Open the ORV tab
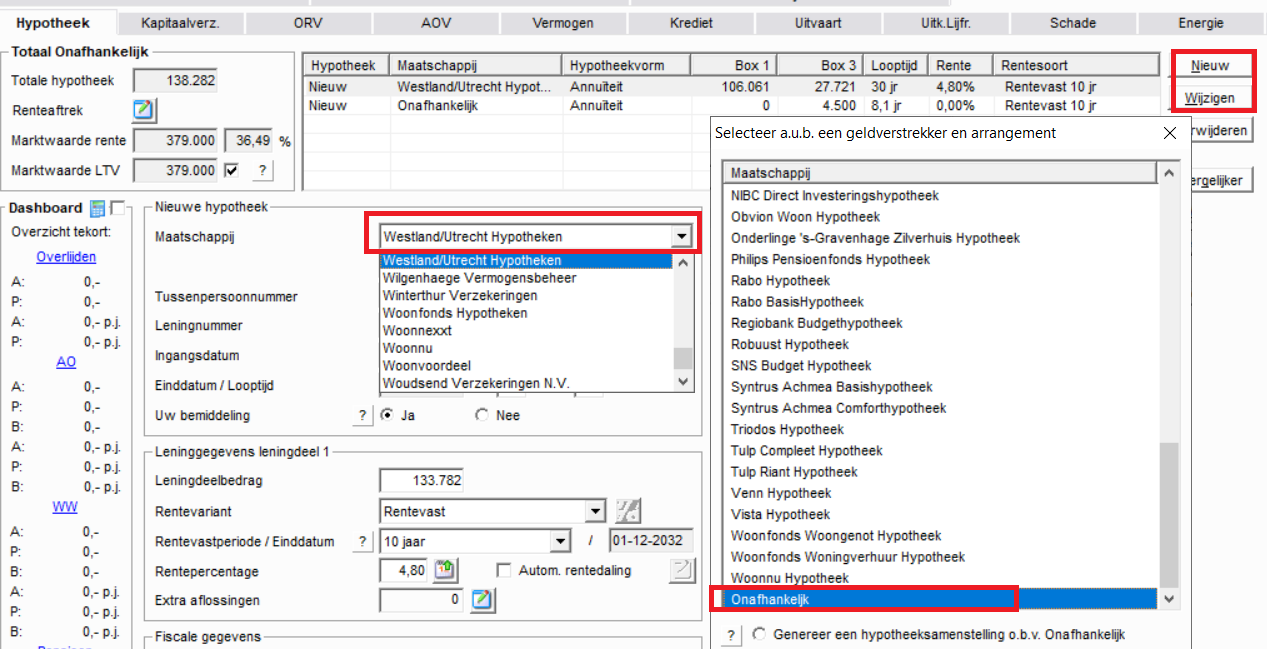 [309, 23]
